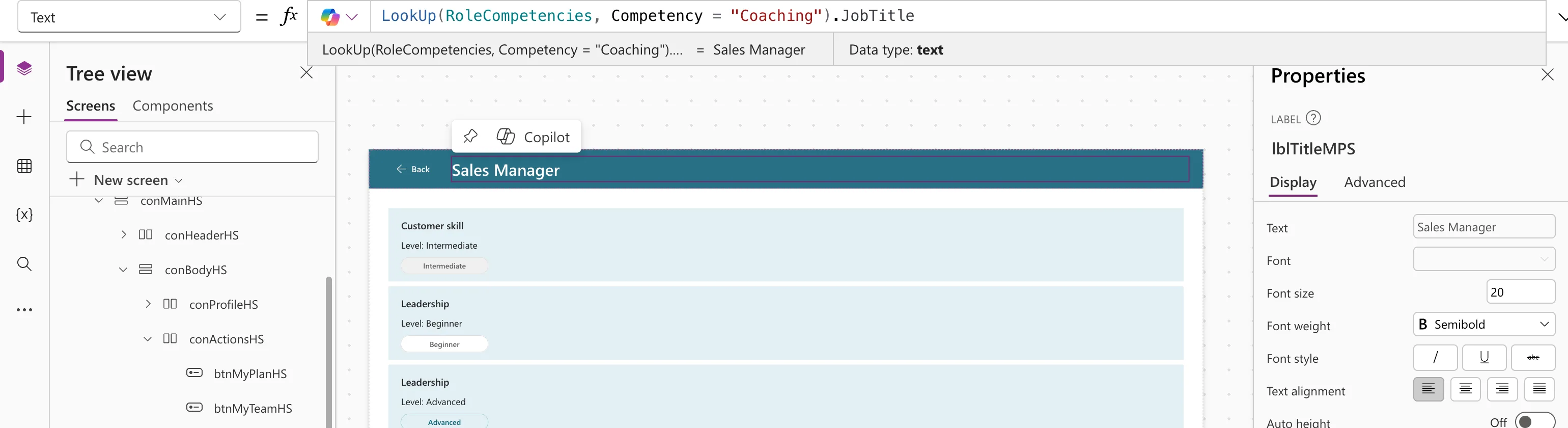Click the New screen button
This screenshot has width=1568, height=428.
coord(126,180)
